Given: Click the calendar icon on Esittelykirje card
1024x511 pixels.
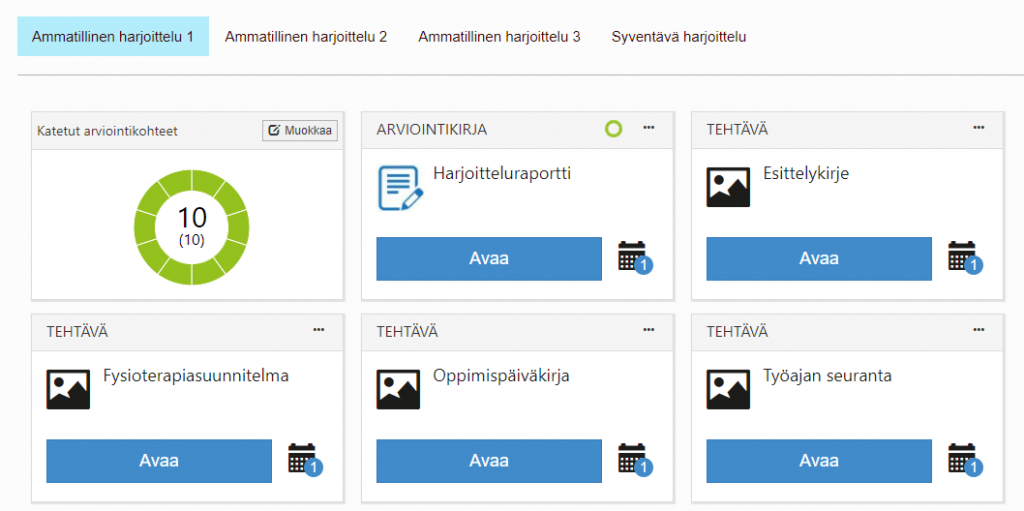Looking at the screenshot, I should coord(963,257).
